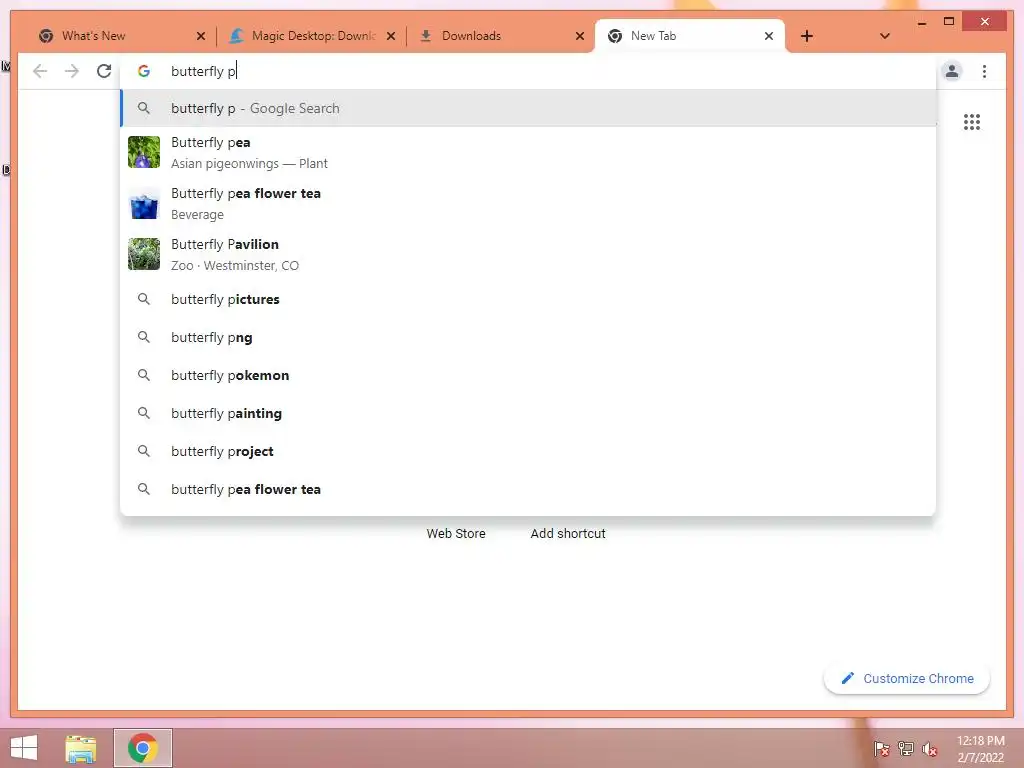Click the Google G icon in address bar
The width and height of the screenshot is (1024, 768).
click(144, 71)
